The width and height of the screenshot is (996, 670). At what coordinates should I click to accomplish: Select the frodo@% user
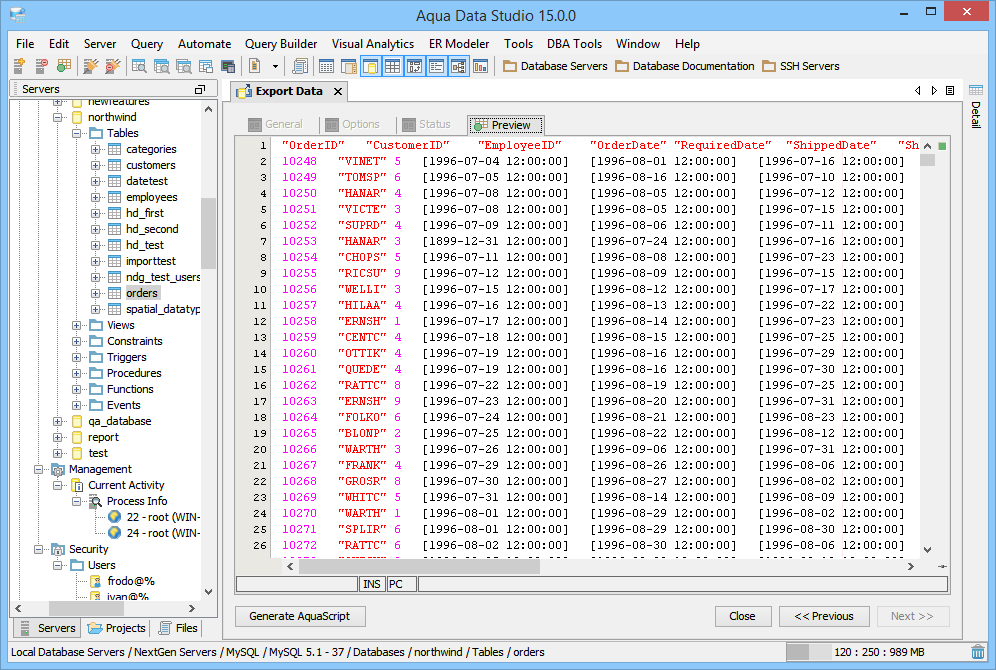click(131, 581)
